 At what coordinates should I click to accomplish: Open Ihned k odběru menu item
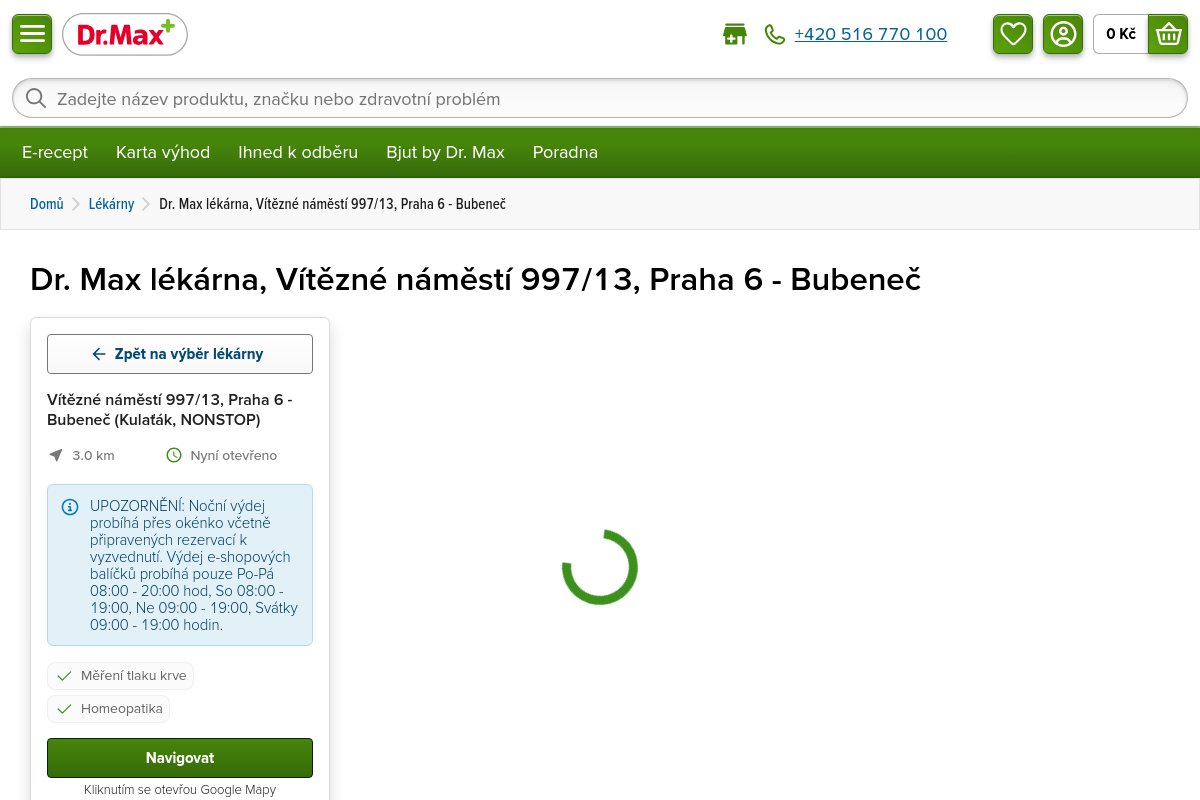pyautogui.click(x=298, y=152)
